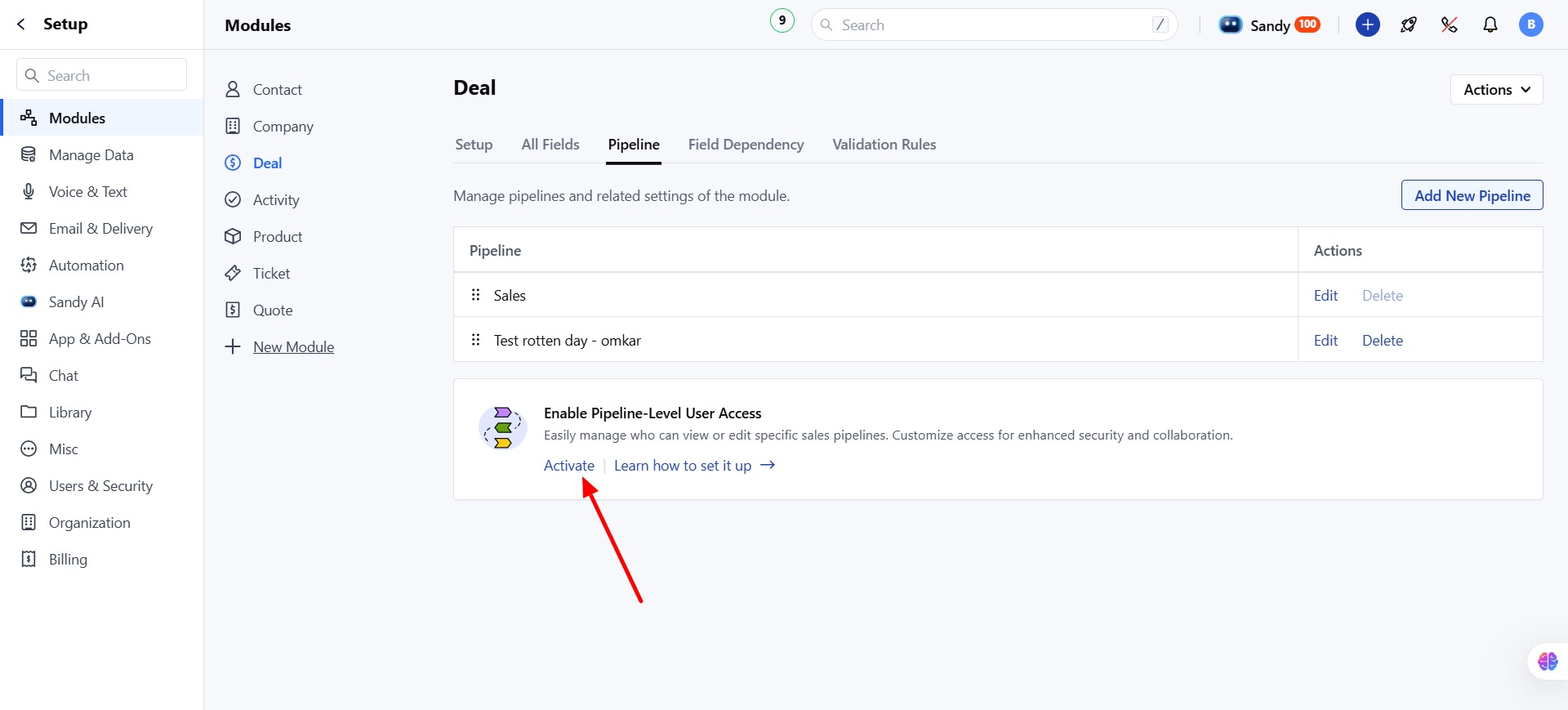Click the blue plus quick-add icon
1568x710 pixels.
point(1368,25)
